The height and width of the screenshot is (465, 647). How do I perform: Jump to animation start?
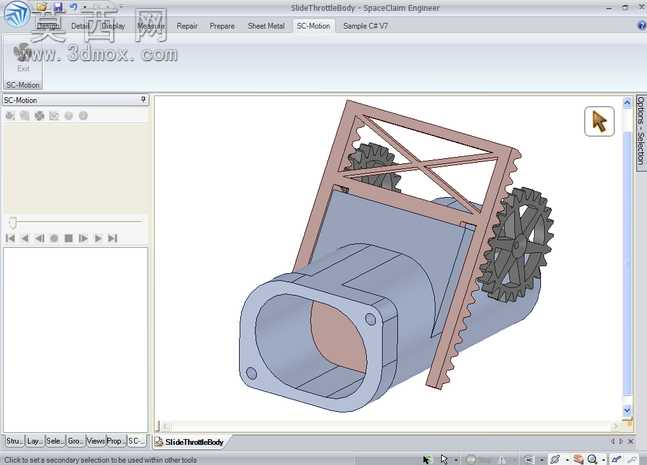[x=10, y=238]
